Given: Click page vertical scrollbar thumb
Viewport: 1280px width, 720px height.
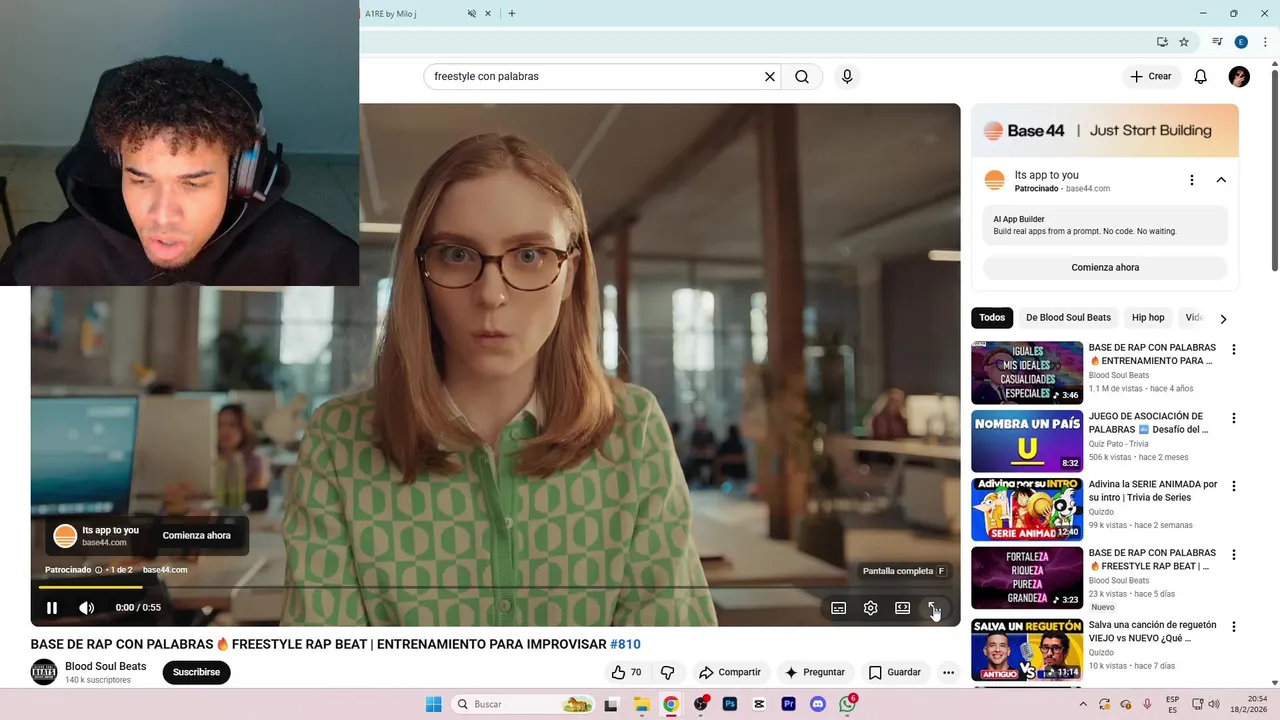Looking at the screenshot, I should [x=1274, y=168].
